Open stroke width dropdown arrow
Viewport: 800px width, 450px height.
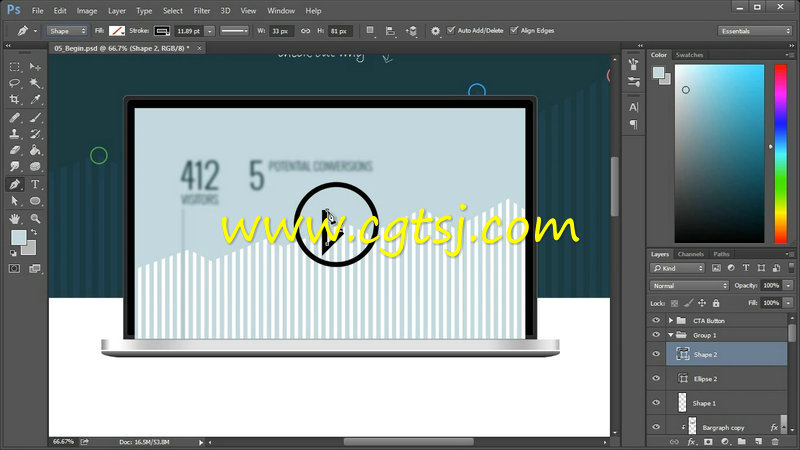210,31
